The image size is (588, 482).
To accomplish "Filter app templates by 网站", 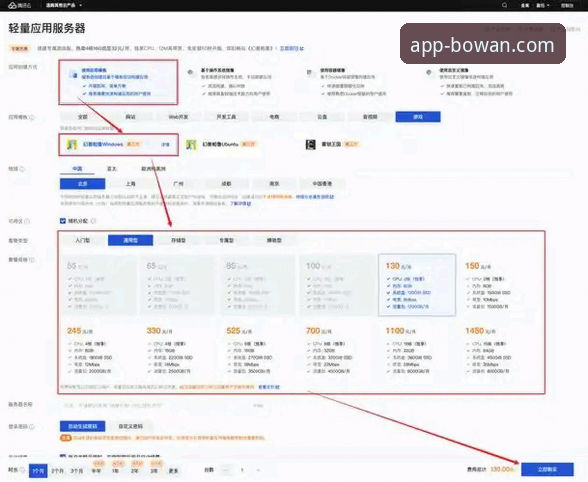I will tap(130, 117).
